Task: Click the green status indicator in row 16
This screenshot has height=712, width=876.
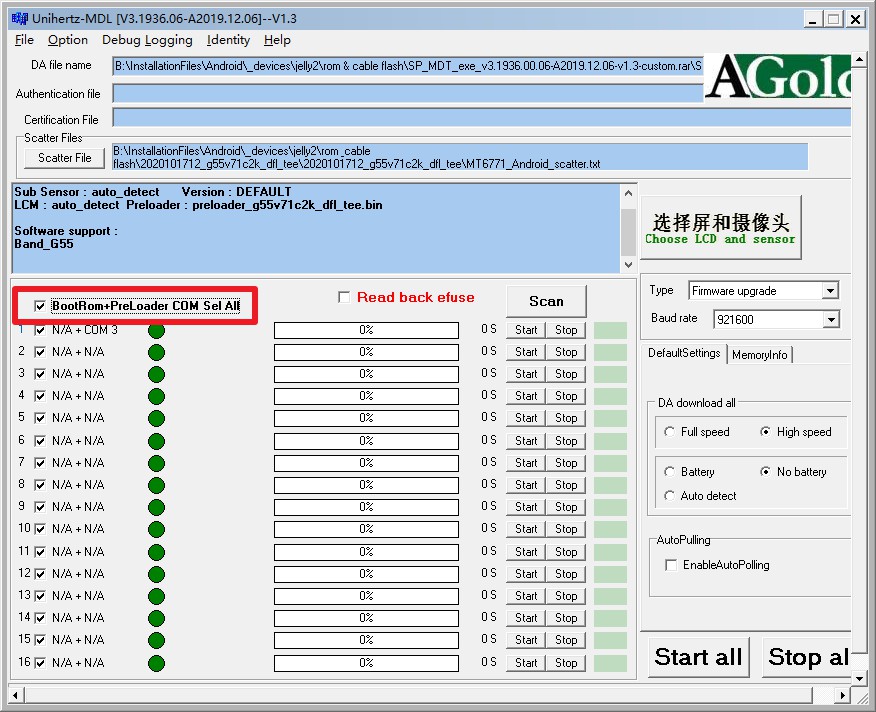Action: tap(156, 663)
